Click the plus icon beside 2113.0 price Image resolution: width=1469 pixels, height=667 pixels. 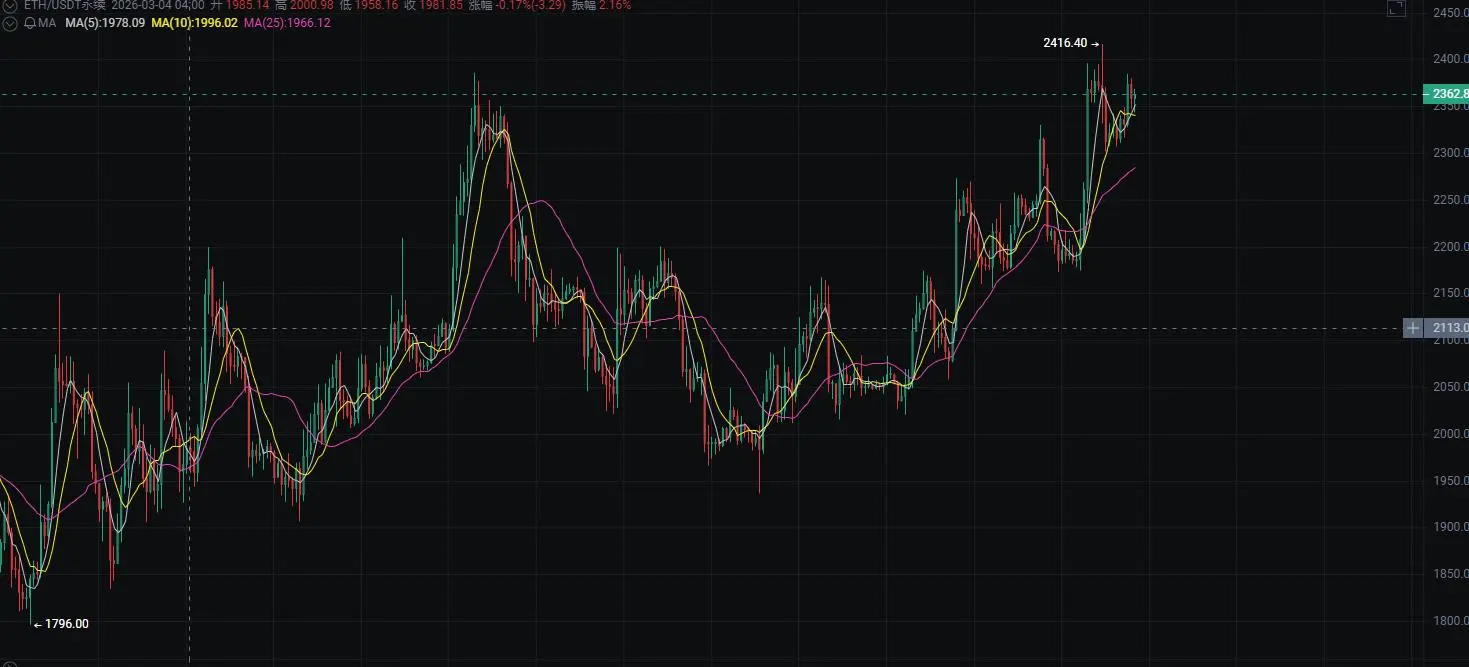1412,328
